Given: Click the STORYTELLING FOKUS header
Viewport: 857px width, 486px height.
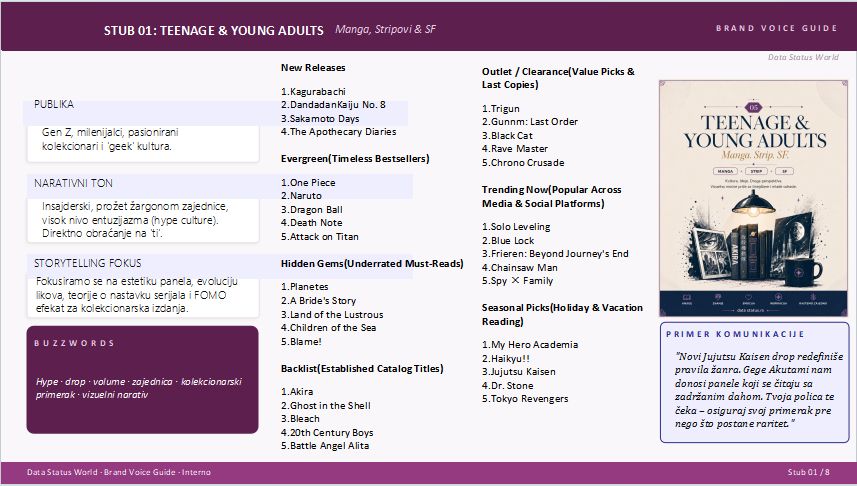Looking at the screenshot, I should click(x=87, y=263).
